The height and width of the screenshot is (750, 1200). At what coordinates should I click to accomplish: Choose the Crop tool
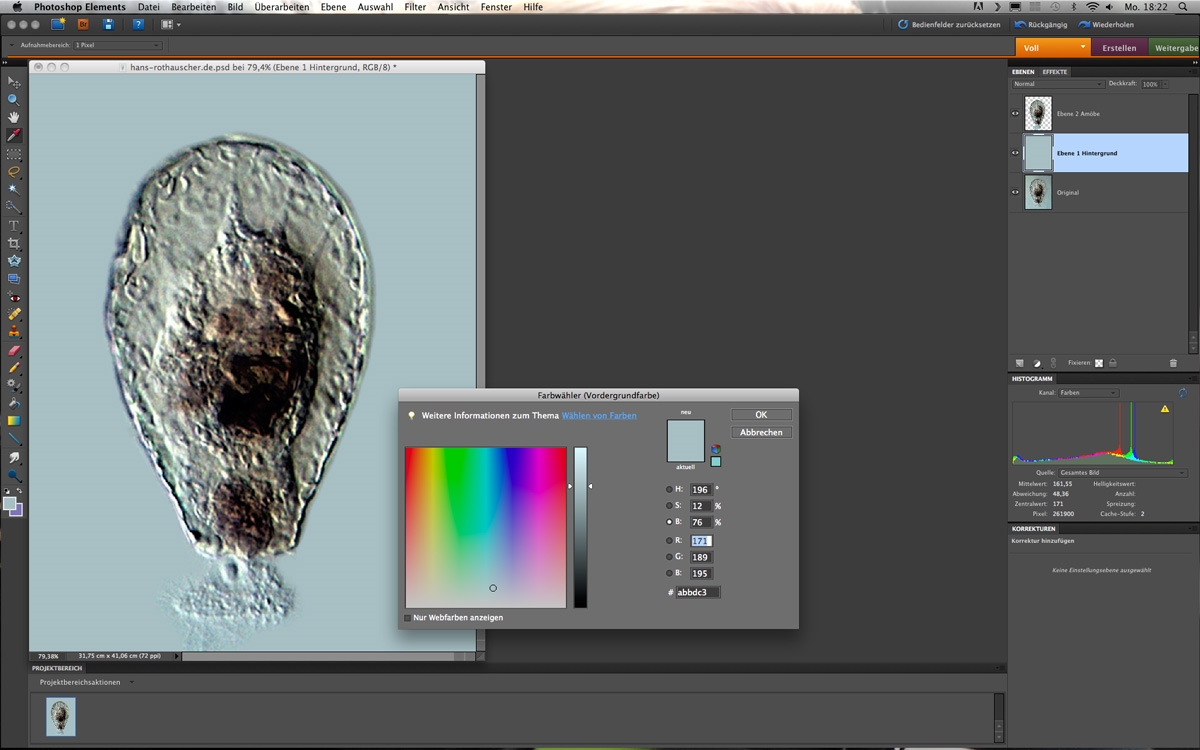14,243
